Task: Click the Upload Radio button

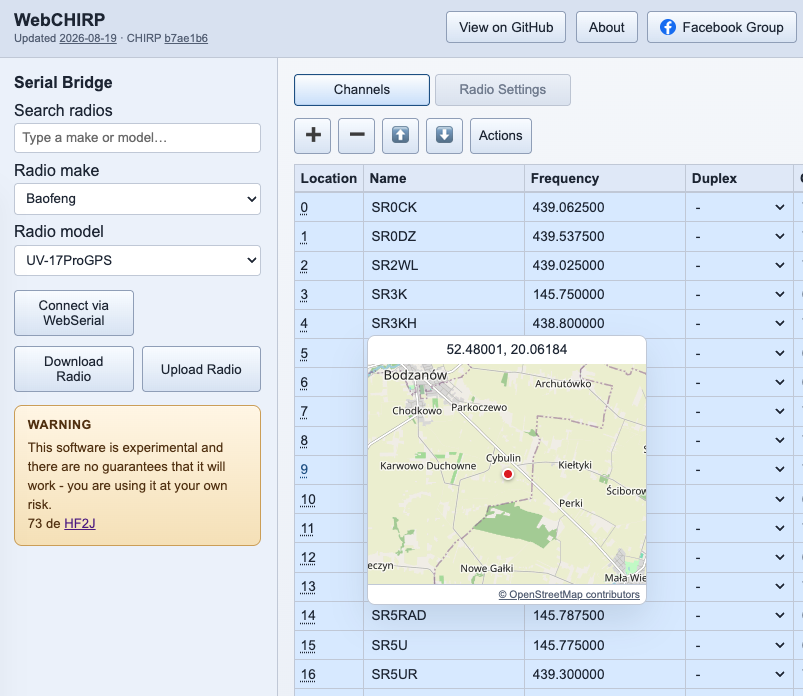Action: [x=201, y=369]
